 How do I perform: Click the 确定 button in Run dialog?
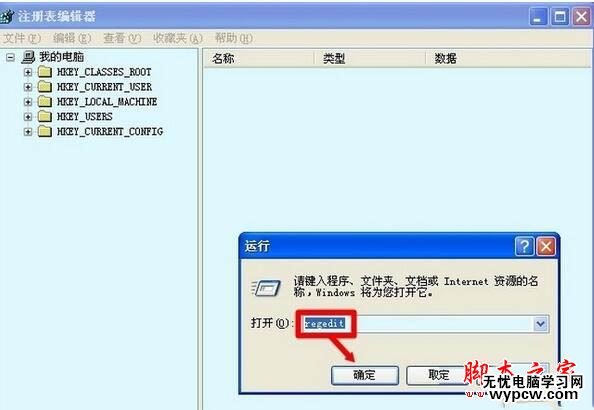coord(365,376)
